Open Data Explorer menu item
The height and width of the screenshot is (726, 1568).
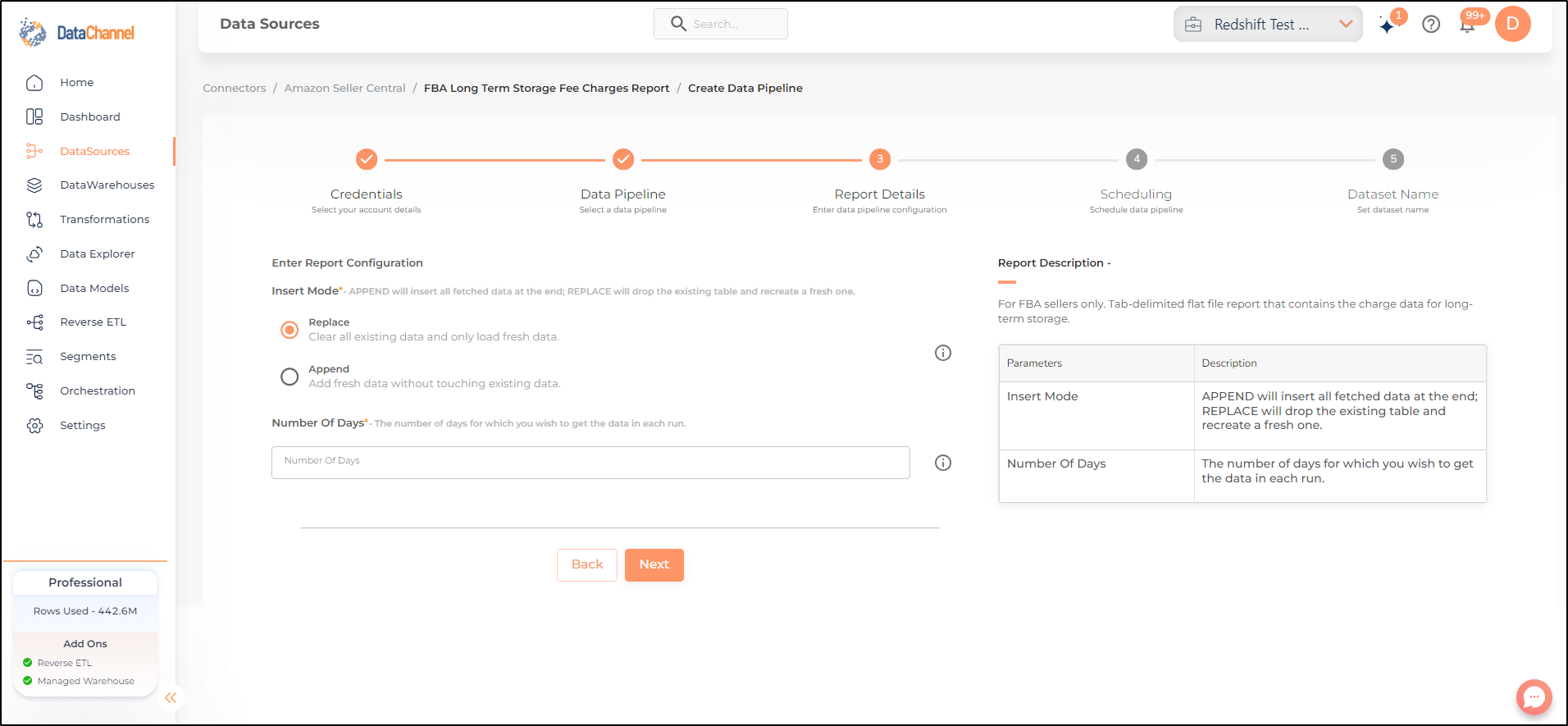click(98, 254)
